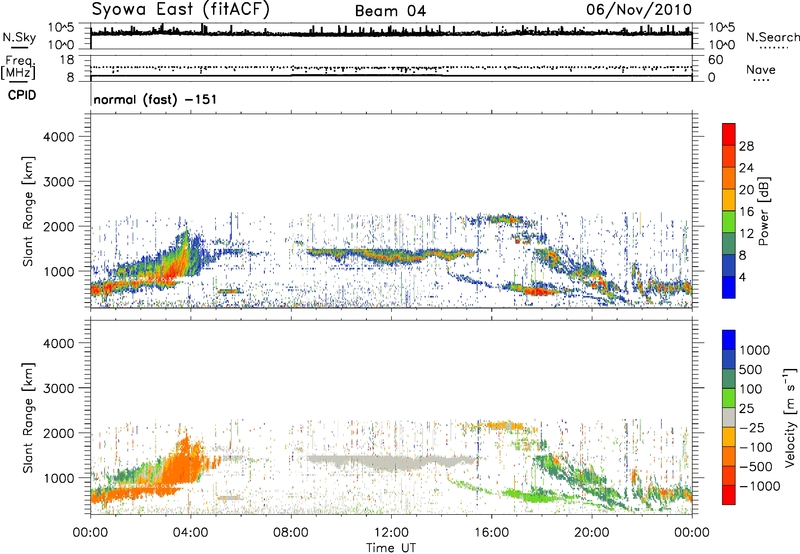The image size is (800, 554).
Task: Click the 'normal (fast) -151' mode text
Action: point(155,99)
